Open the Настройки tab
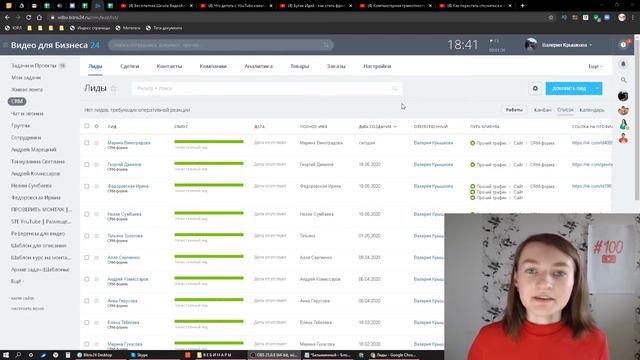 (x=377, y=66)
